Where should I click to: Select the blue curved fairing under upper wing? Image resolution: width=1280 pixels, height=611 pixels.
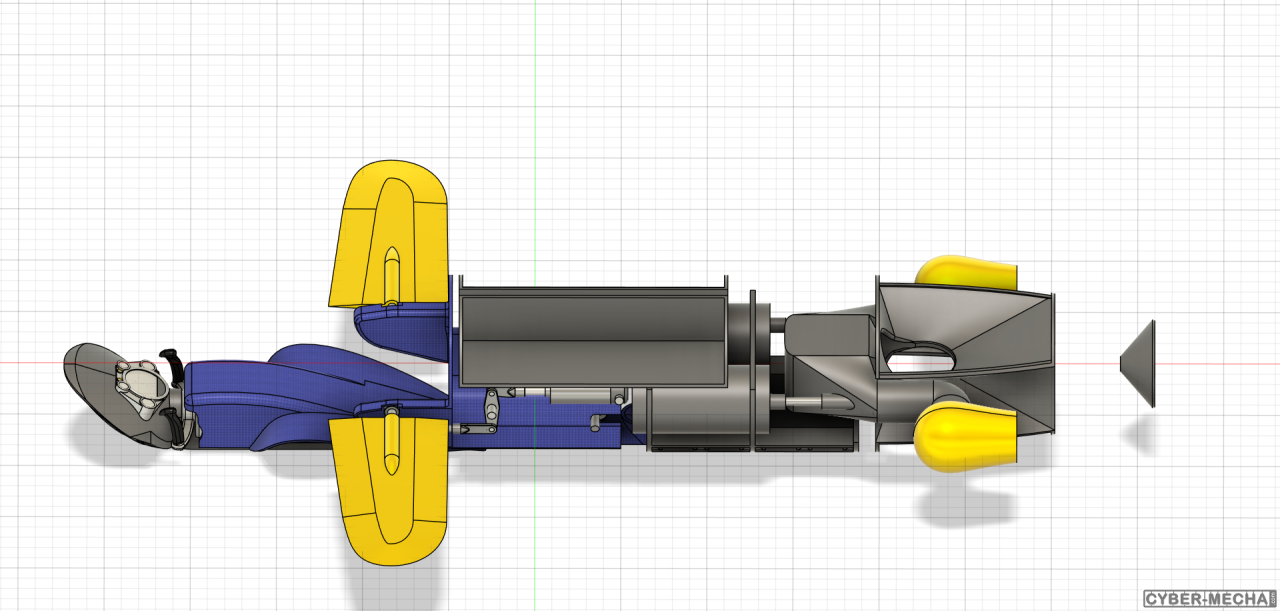tap(400, 325)
